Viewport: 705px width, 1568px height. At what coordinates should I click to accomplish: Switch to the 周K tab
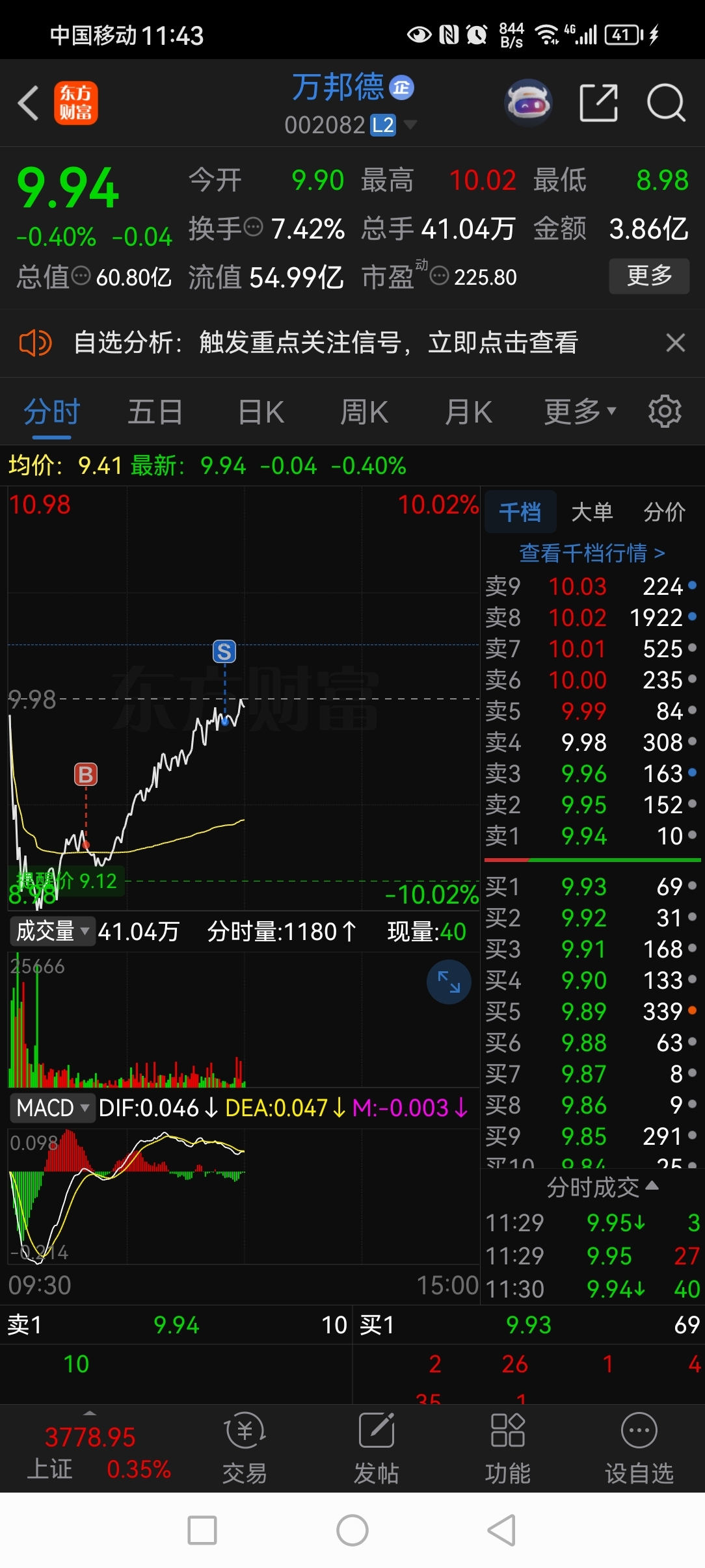click(x=364, y=412)
